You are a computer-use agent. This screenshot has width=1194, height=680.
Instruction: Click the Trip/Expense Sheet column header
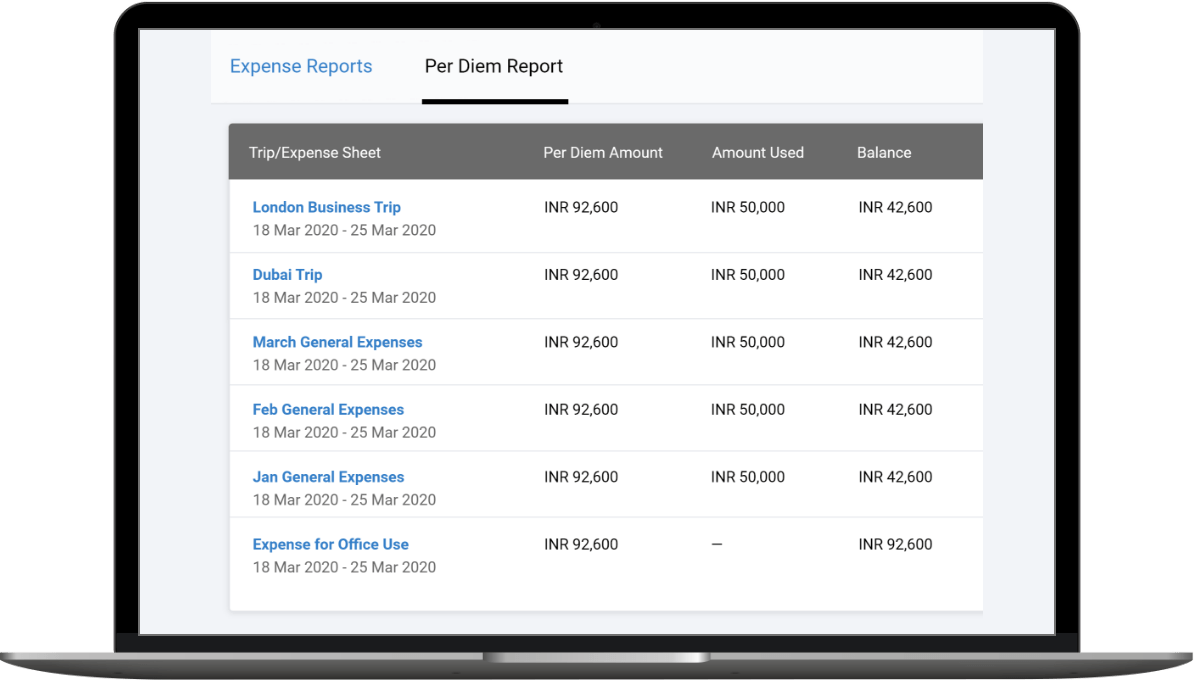point(314,152)
